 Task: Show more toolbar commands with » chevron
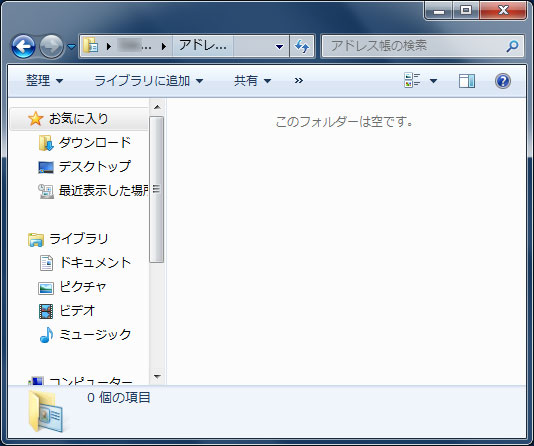299,81
